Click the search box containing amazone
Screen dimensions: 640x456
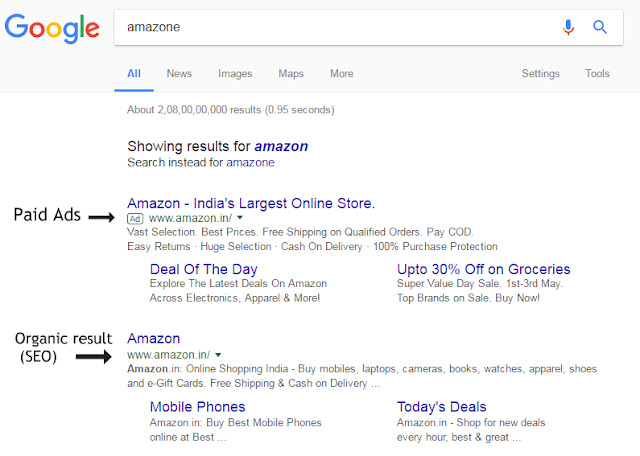click(368, 27)
